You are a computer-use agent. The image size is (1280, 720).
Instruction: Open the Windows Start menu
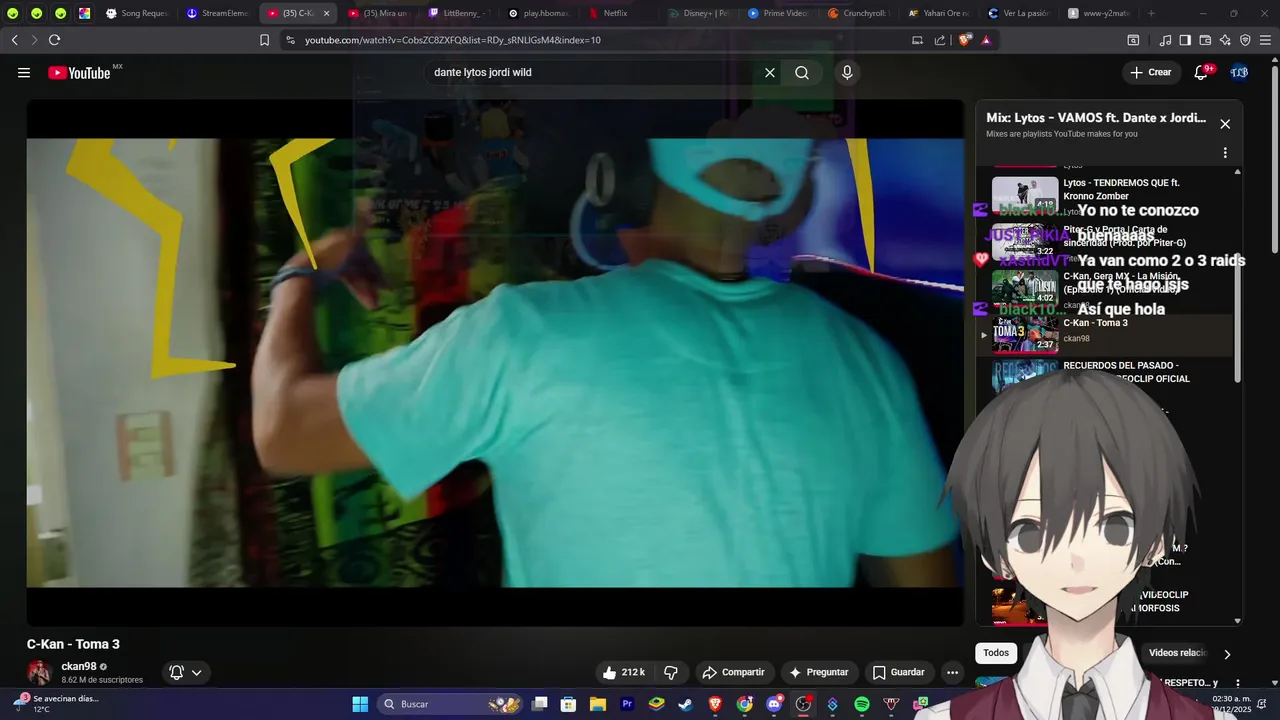coord(360,704)
